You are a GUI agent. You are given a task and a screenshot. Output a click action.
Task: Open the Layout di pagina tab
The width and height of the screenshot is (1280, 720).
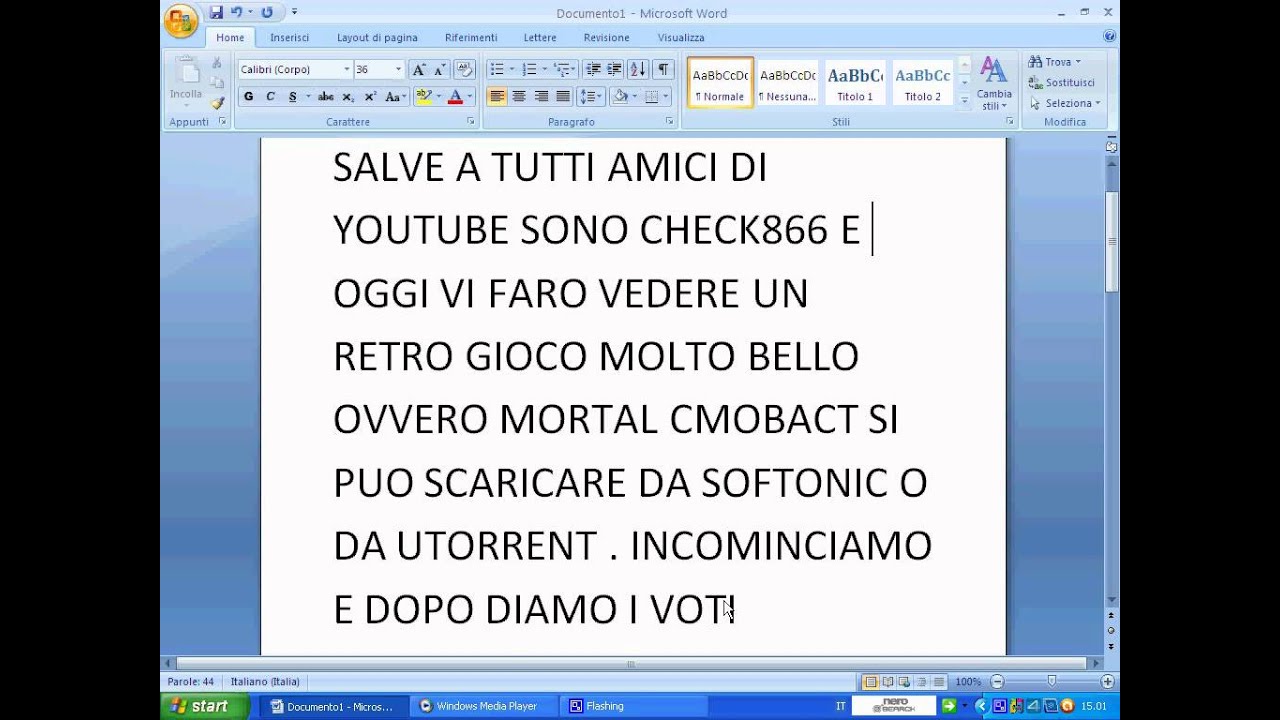377,37
